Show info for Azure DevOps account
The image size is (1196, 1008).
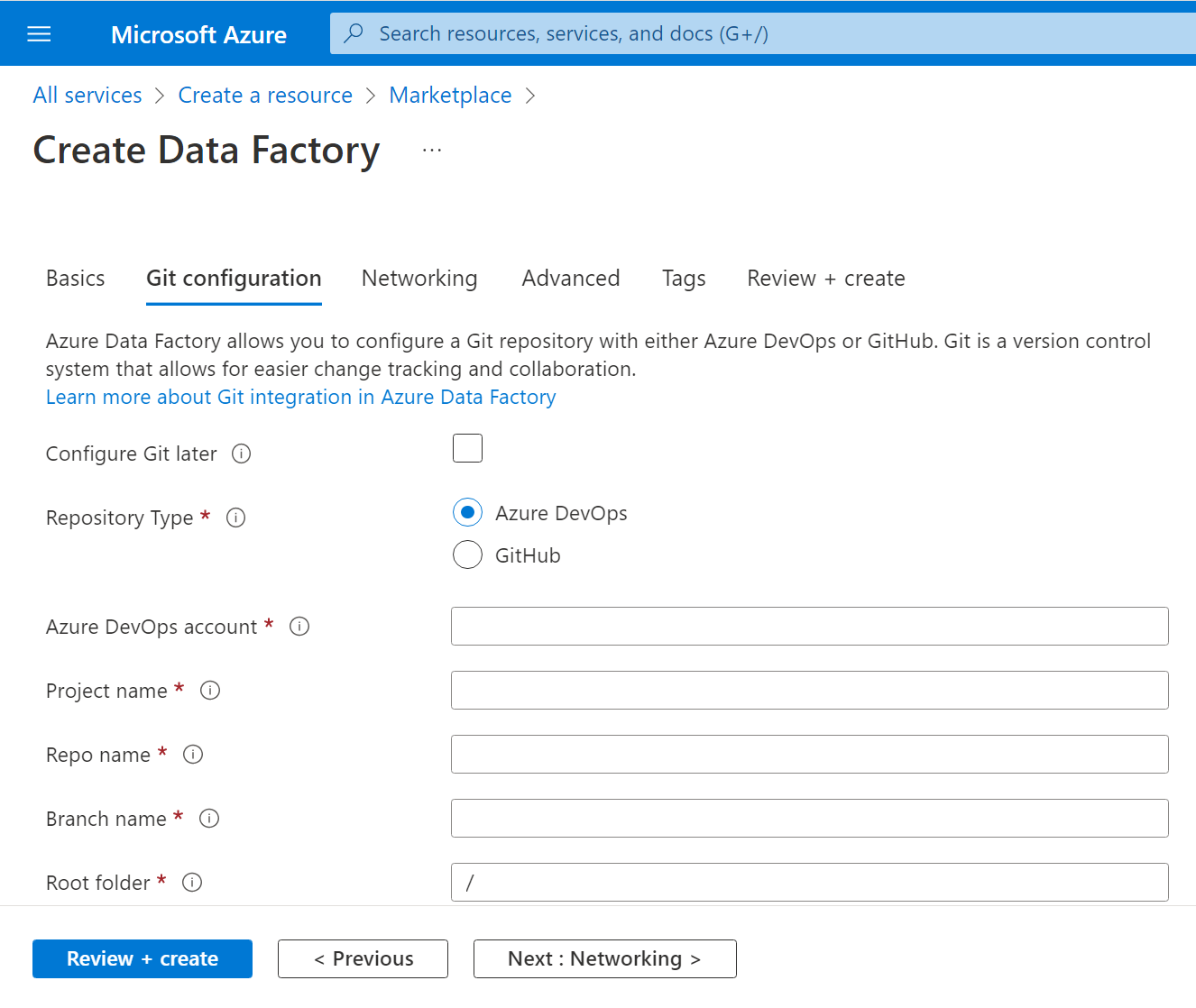[x=299, y=627]
